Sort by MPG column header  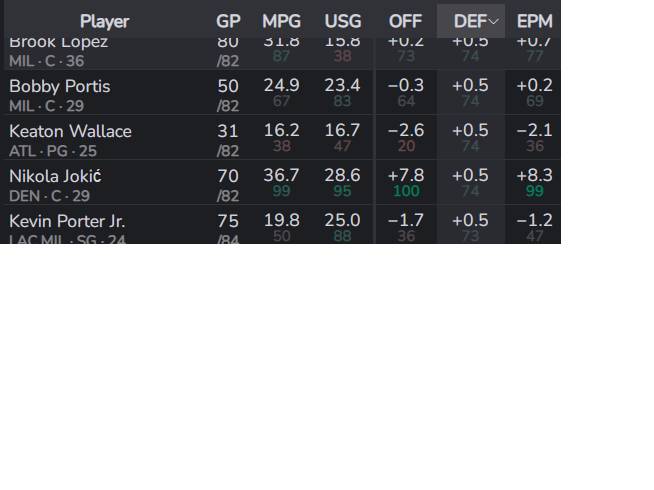click(x=282, y=22)
